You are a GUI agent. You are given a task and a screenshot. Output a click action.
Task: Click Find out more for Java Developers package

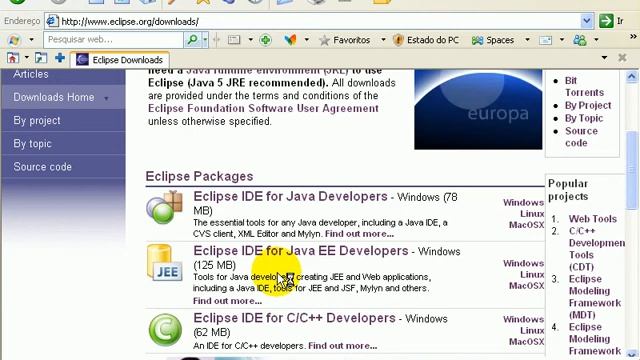pyautogui.click(x=359, y=234)
